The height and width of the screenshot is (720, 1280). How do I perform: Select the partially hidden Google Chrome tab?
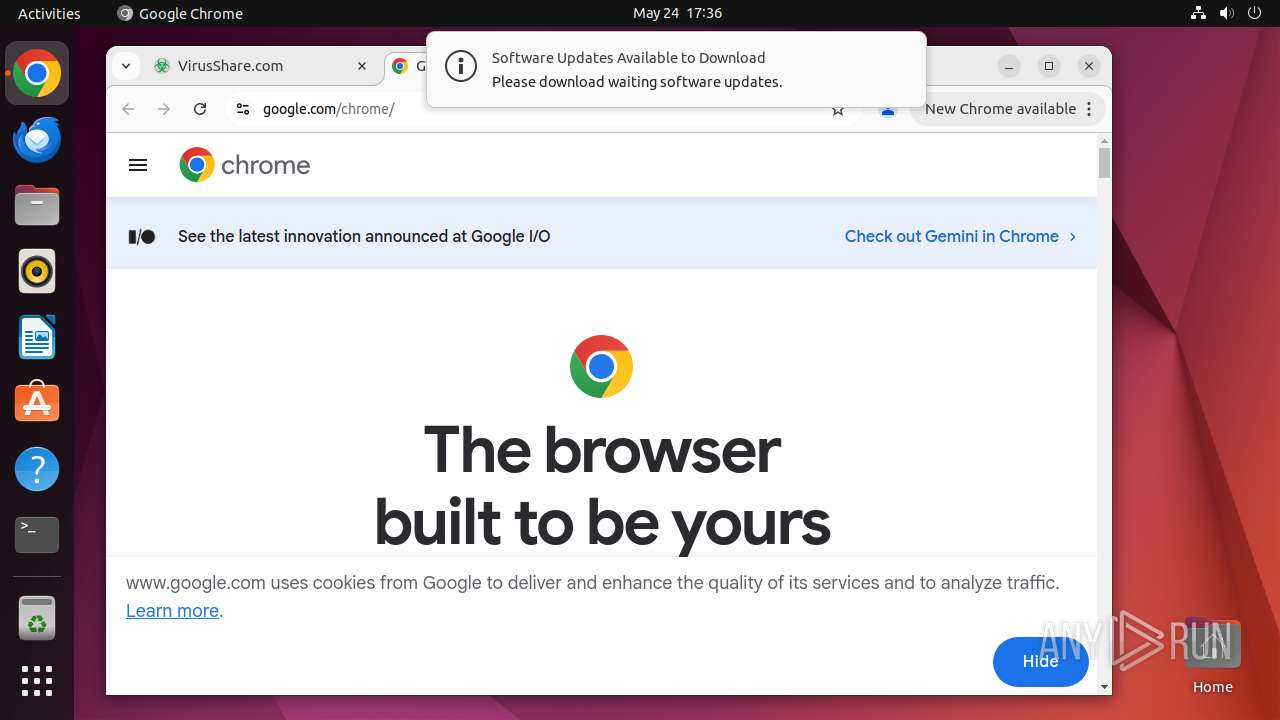pos(406,66)
